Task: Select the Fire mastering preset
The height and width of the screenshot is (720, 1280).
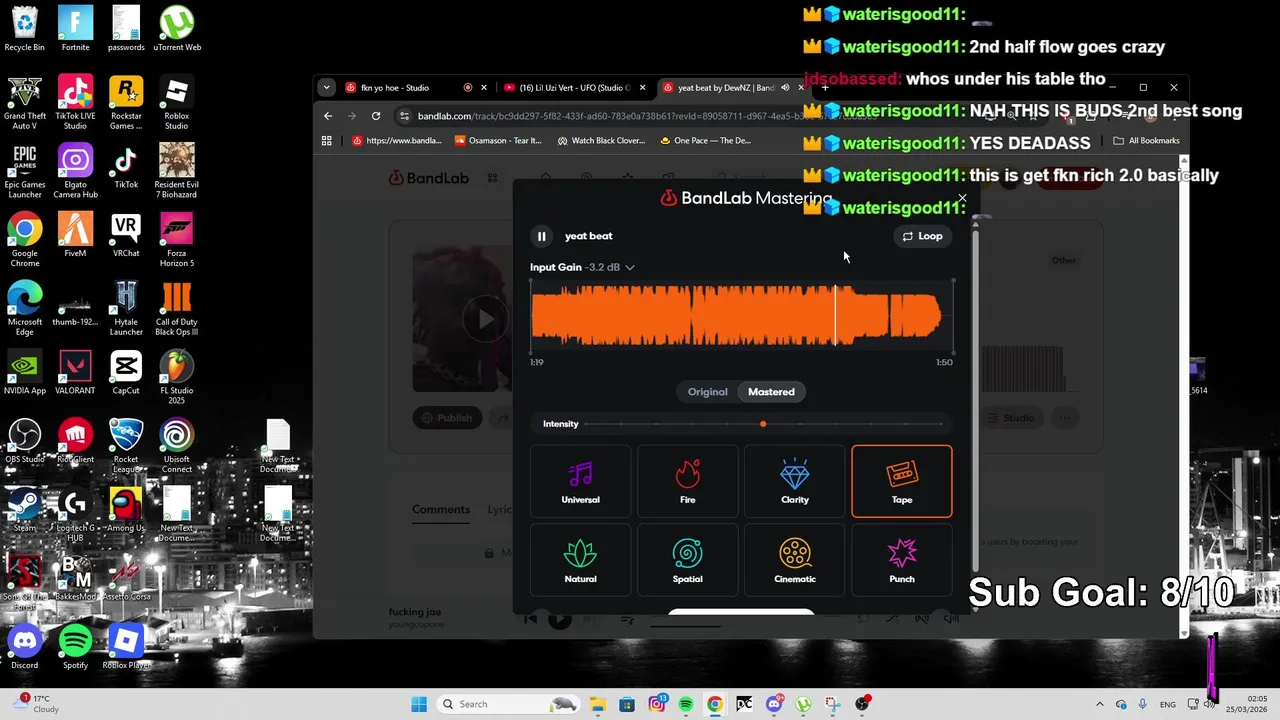Action: pyautogui.click(x=687, y=481)
